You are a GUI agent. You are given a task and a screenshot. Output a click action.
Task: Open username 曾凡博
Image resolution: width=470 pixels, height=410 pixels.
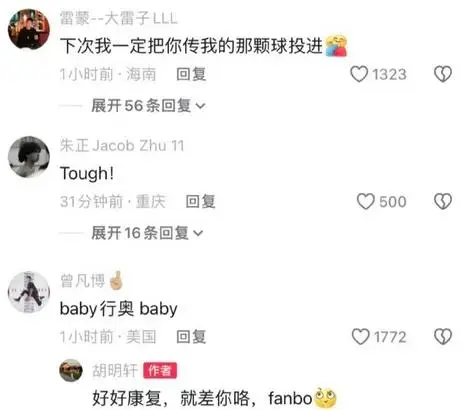coord(82,281)
